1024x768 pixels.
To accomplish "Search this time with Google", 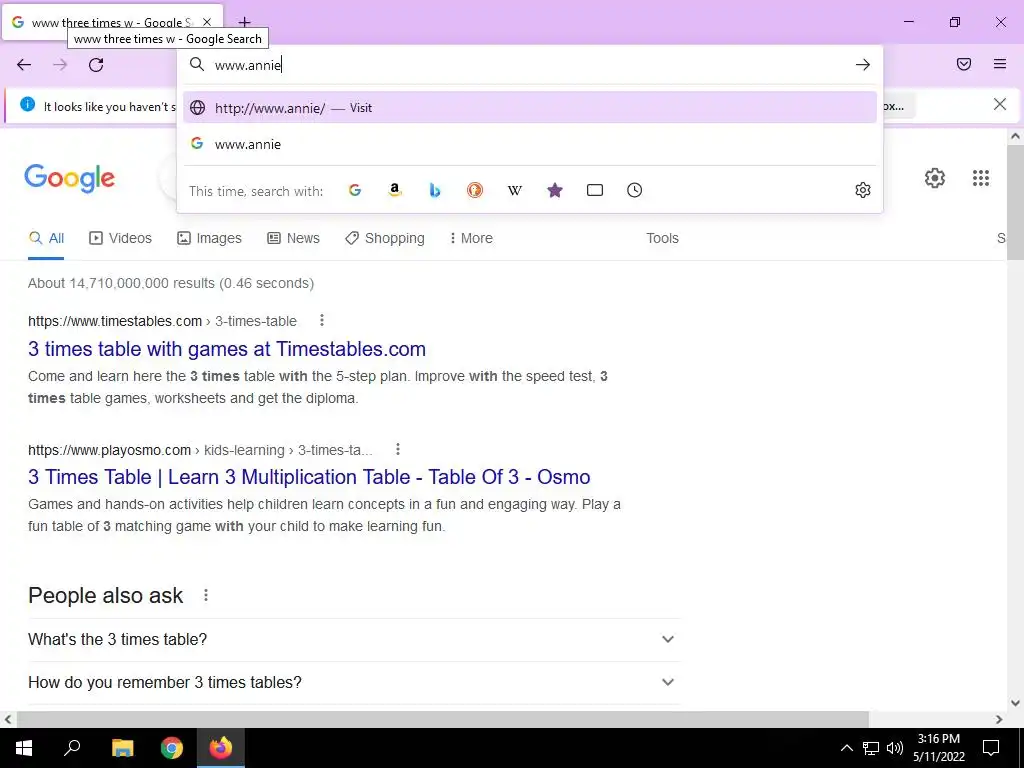I will click(355, 190).
